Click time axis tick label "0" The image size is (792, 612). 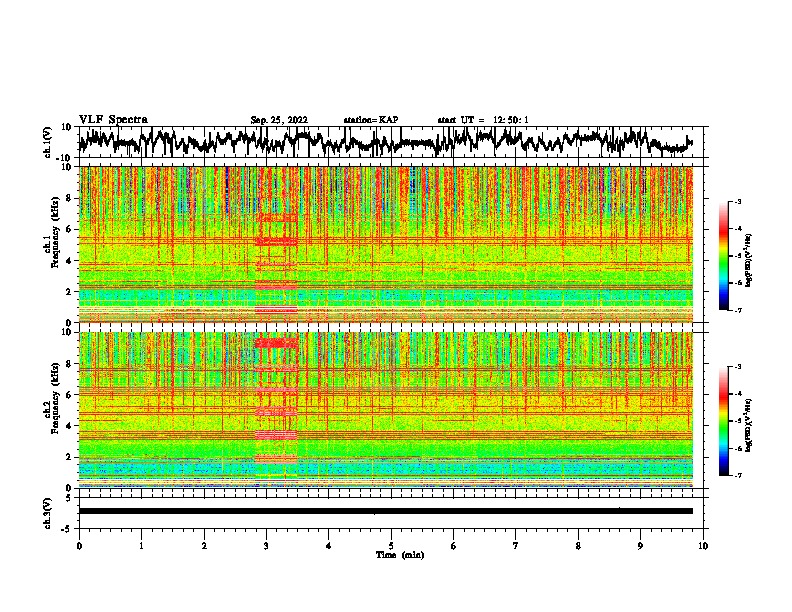coord(79,546)
